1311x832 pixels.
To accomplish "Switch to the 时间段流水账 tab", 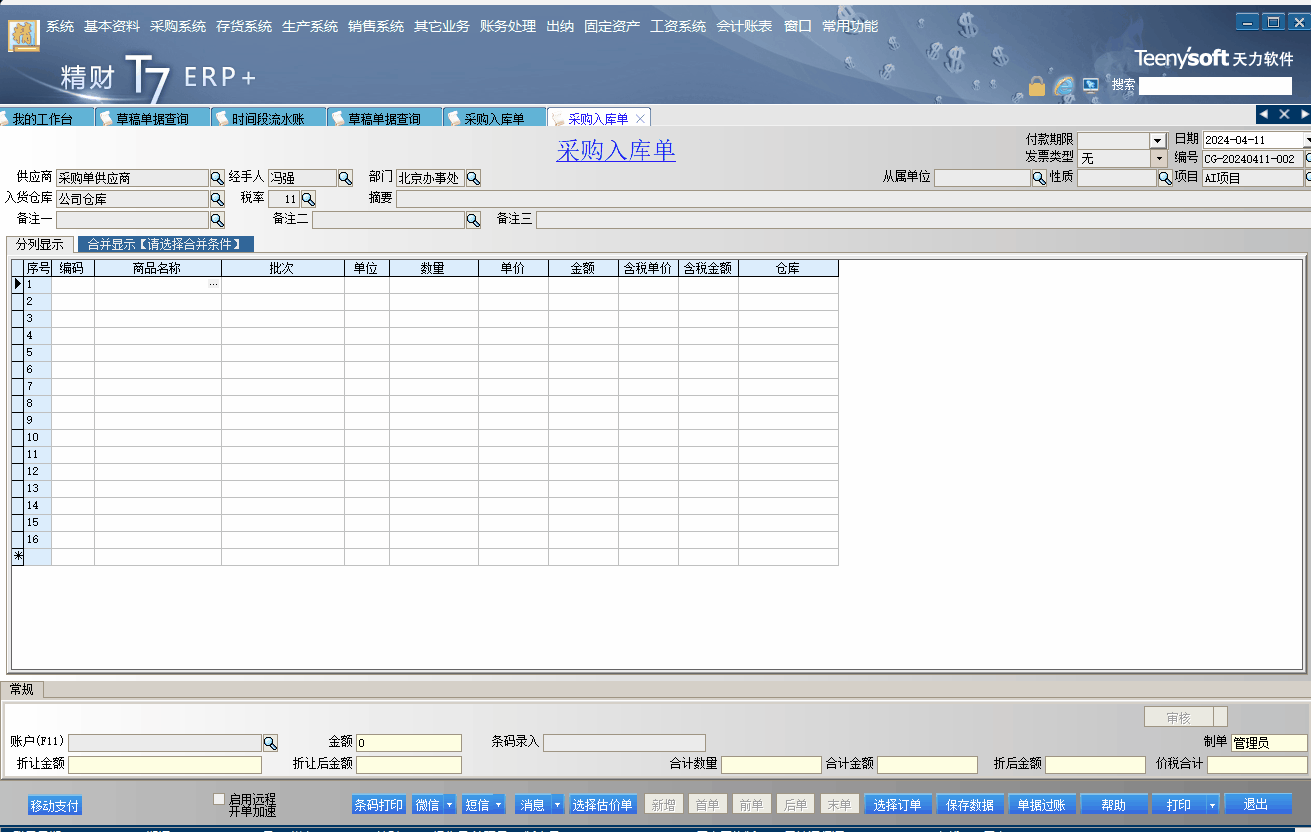I will (x=268, y=119).
